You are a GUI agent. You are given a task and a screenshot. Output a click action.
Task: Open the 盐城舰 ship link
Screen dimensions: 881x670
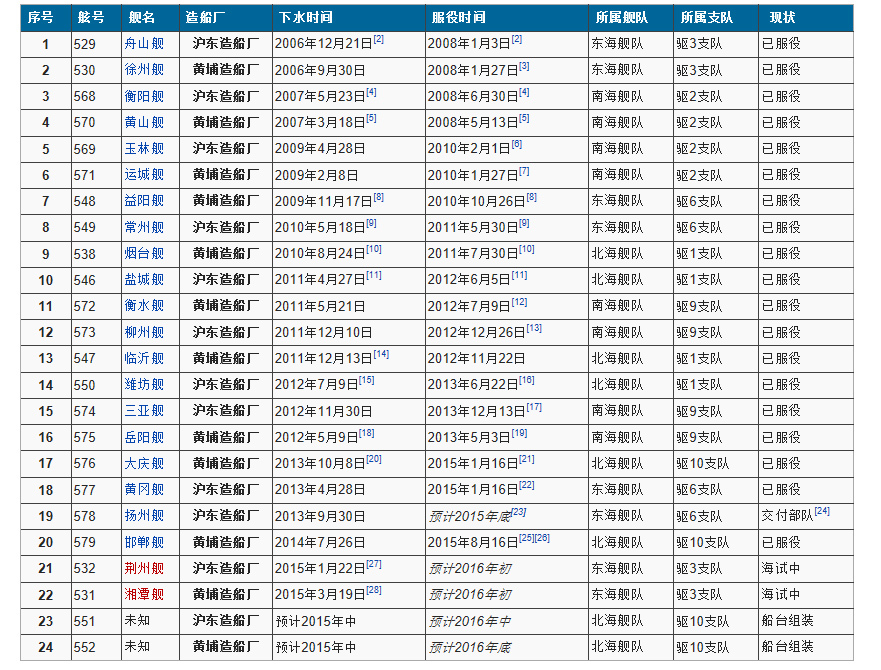[x=144, y=280]
